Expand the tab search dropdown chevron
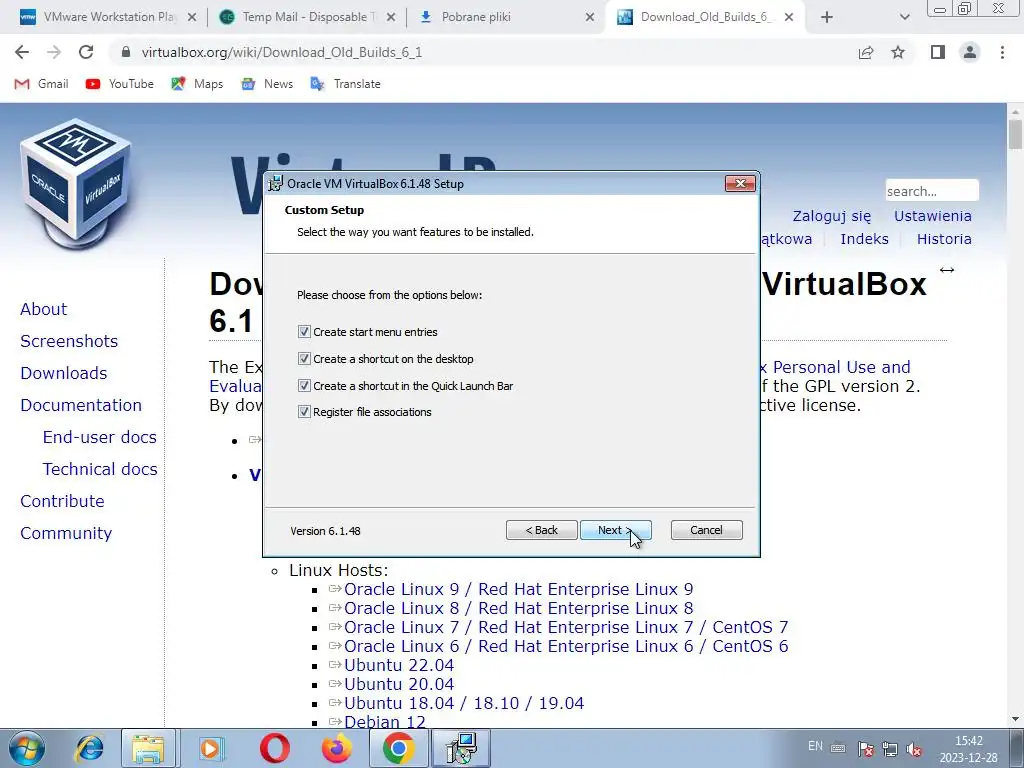Screen dimensions: 1024x768 [x=904, y=17]
